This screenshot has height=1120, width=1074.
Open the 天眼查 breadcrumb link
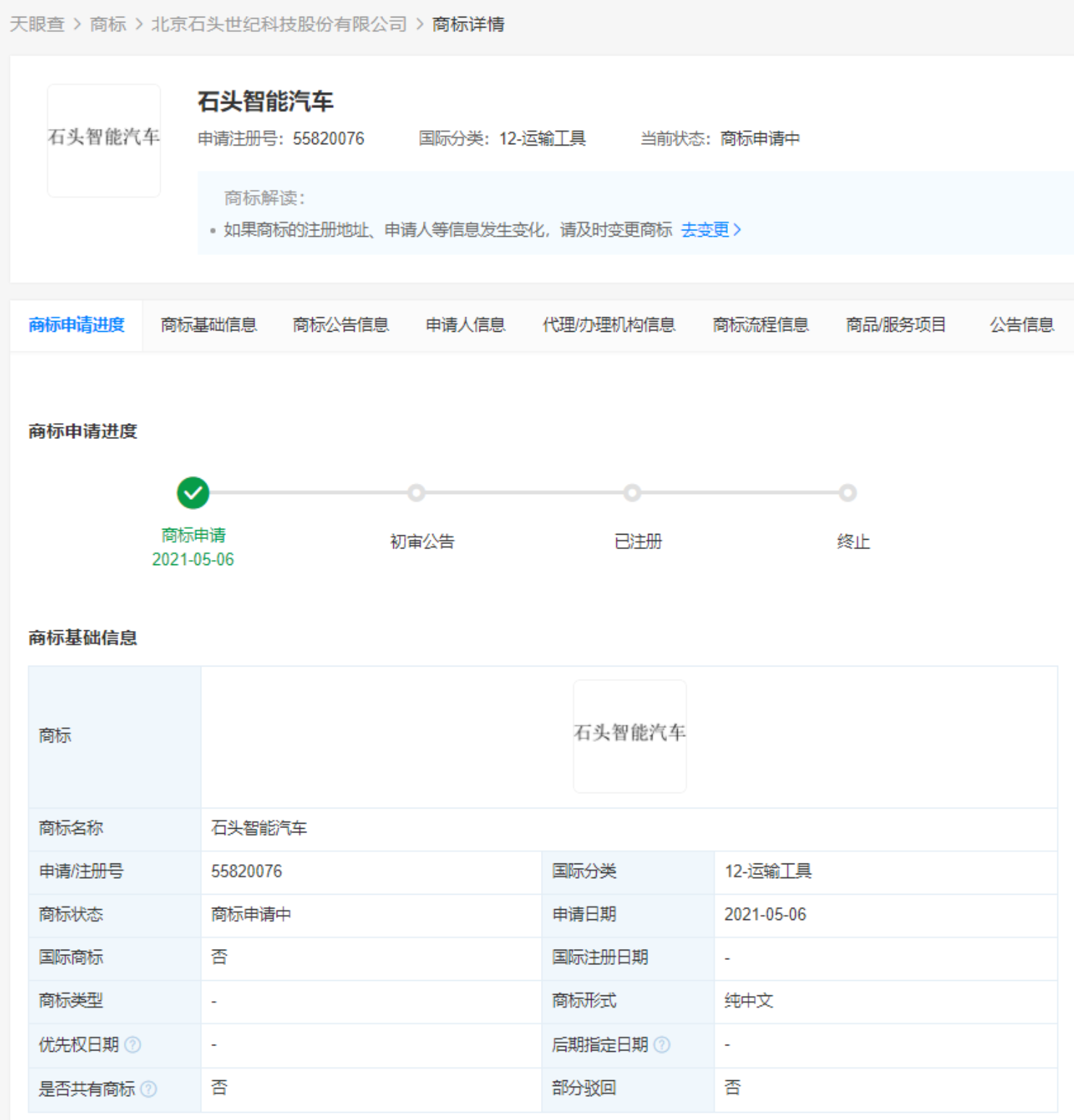pos(37,24)
